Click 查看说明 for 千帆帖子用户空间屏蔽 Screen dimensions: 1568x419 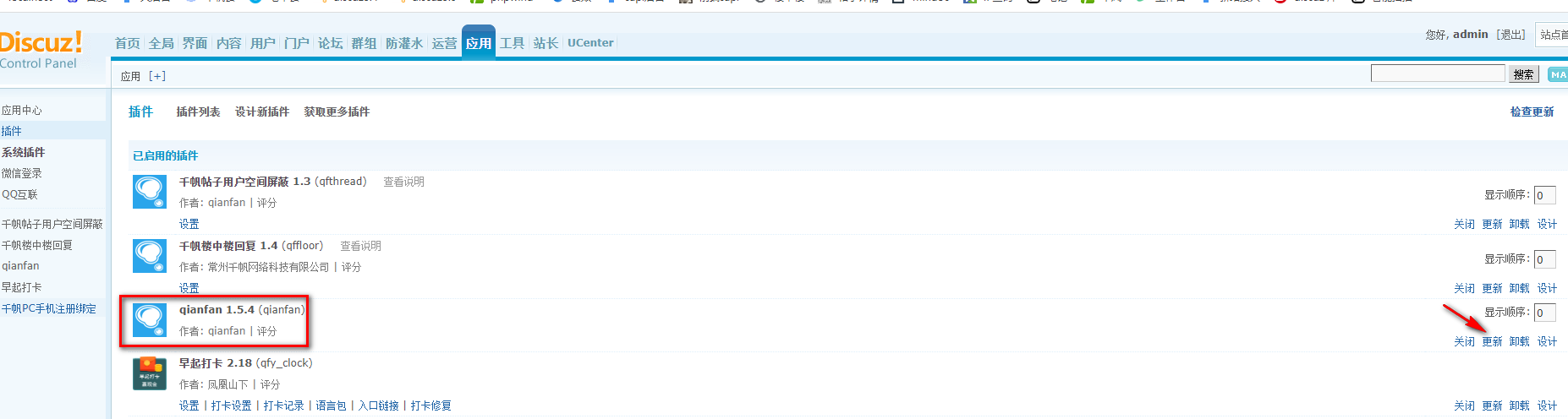pyautogui.click(x=404, y=182)
